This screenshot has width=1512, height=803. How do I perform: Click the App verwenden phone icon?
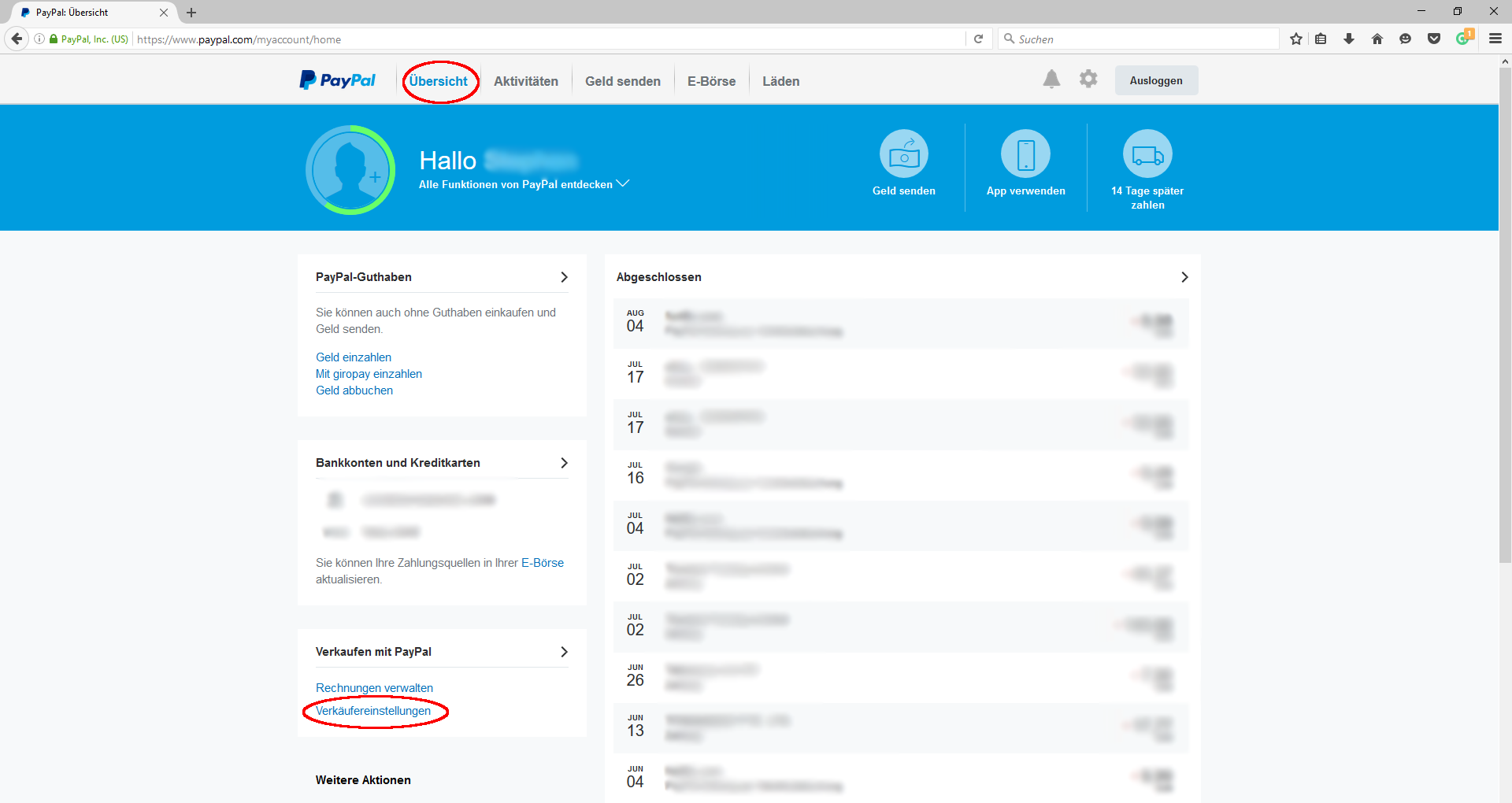click(1025, 154)
